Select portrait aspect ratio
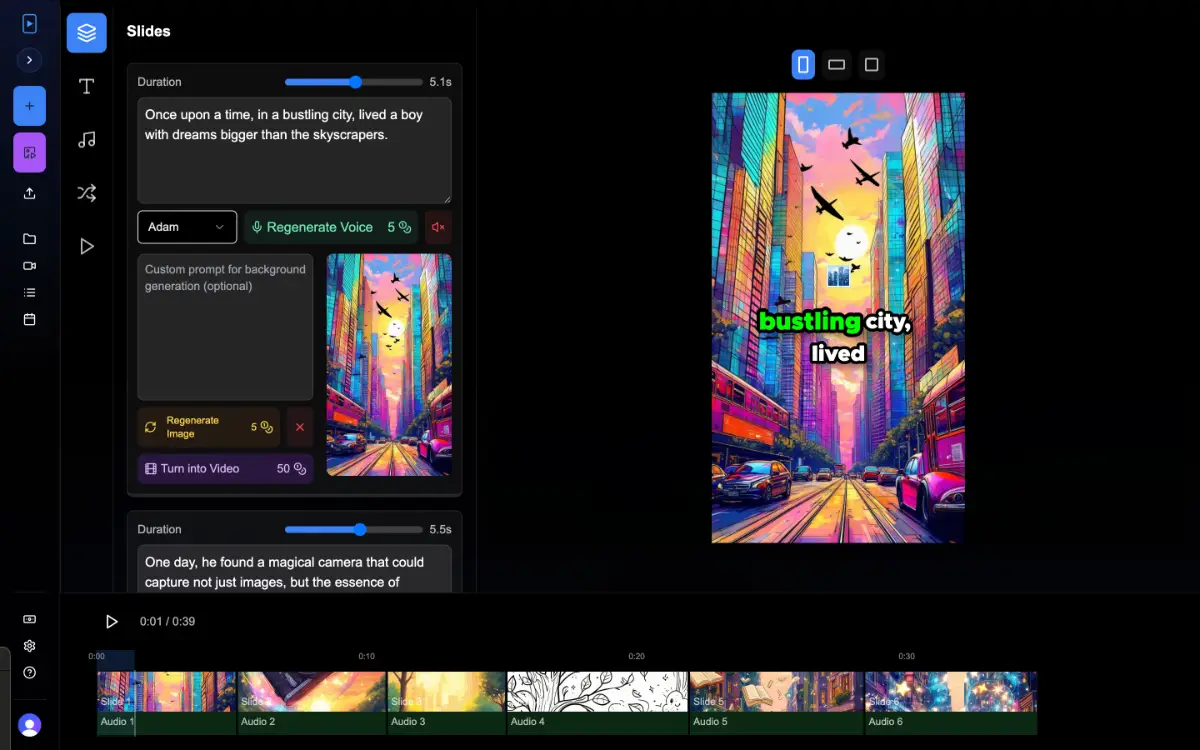The height and width of the screenshot is (750, 1200). tap(802, 65)
